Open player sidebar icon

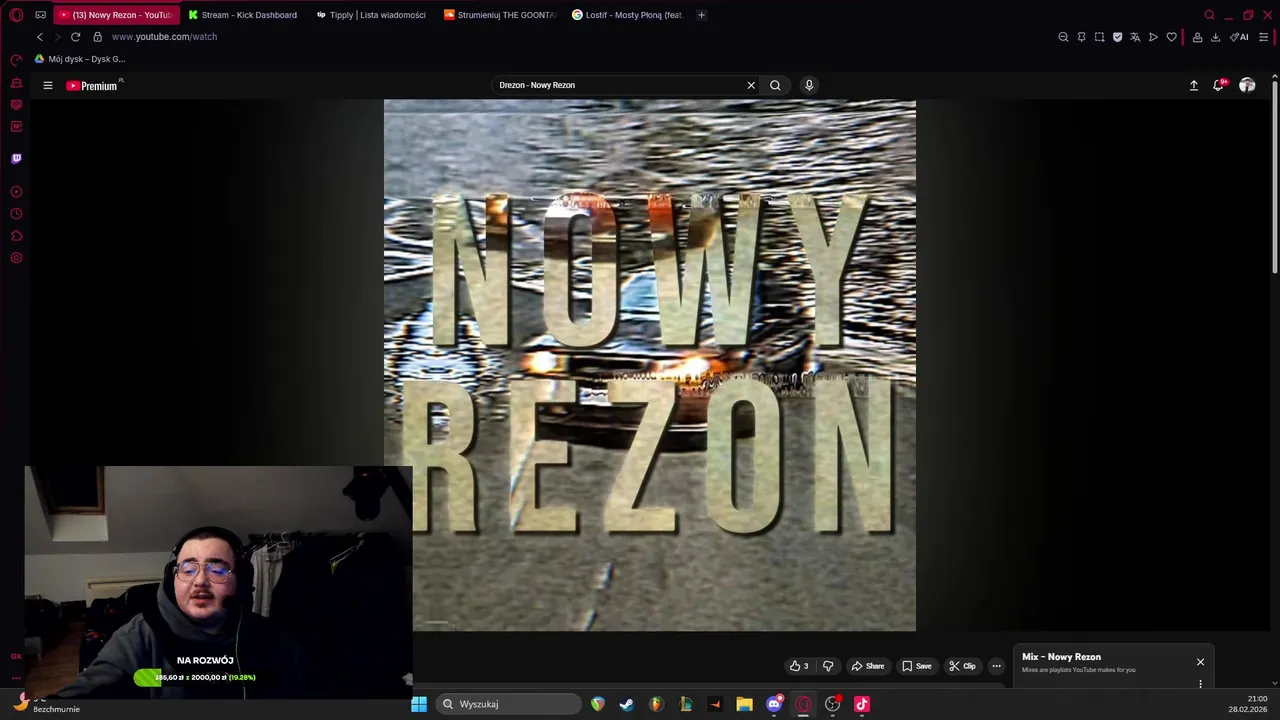[16, 191]
